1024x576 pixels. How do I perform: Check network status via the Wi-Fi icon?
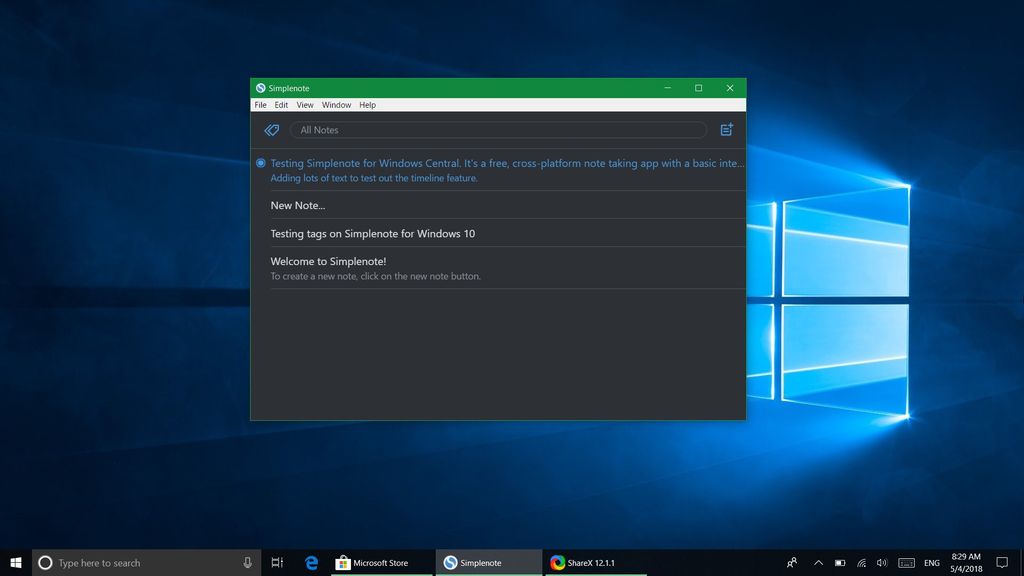pyautogui.click(x=861, y=562)
